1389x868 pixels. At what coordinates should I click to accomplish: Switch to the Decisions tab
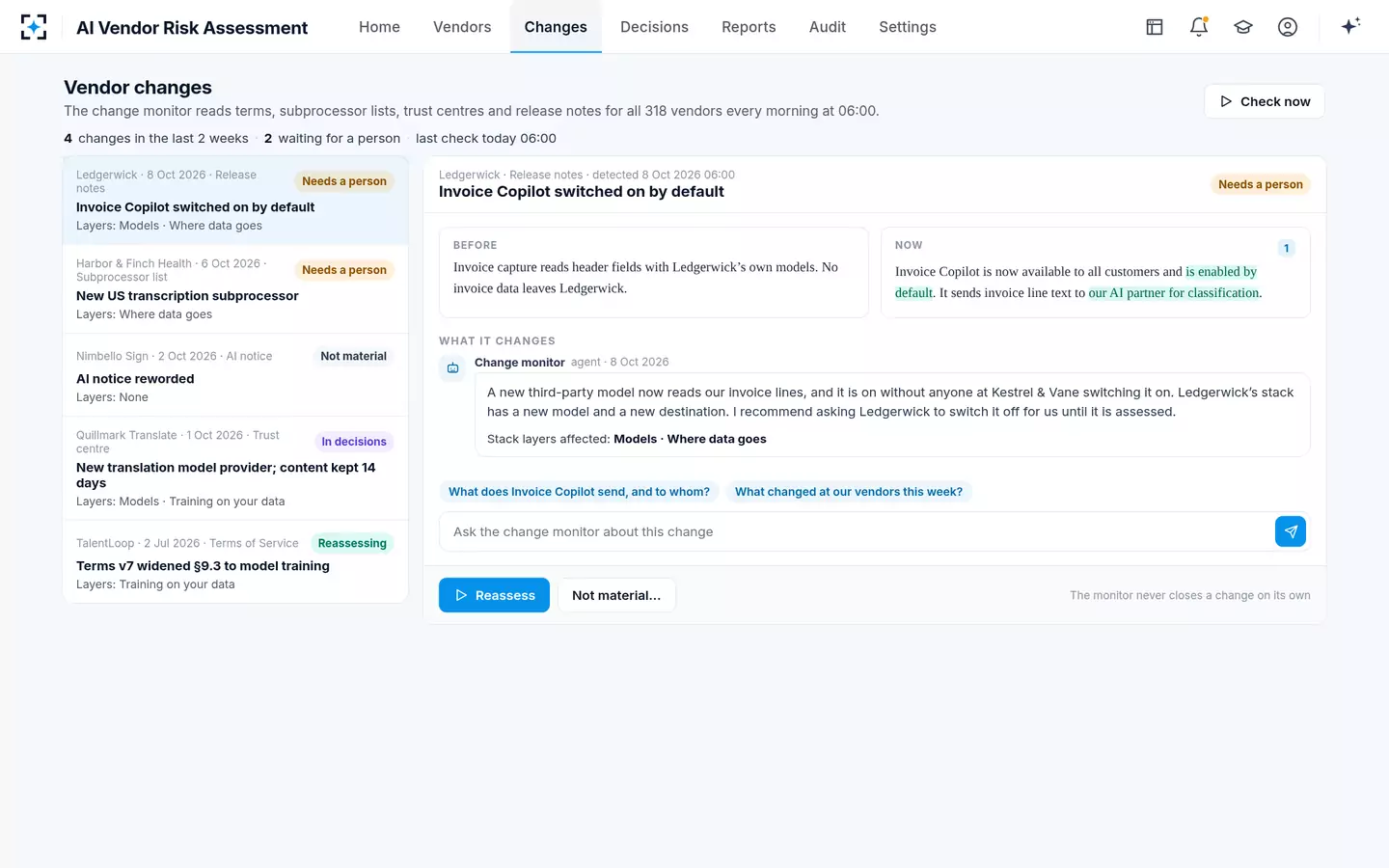(654, 27)
